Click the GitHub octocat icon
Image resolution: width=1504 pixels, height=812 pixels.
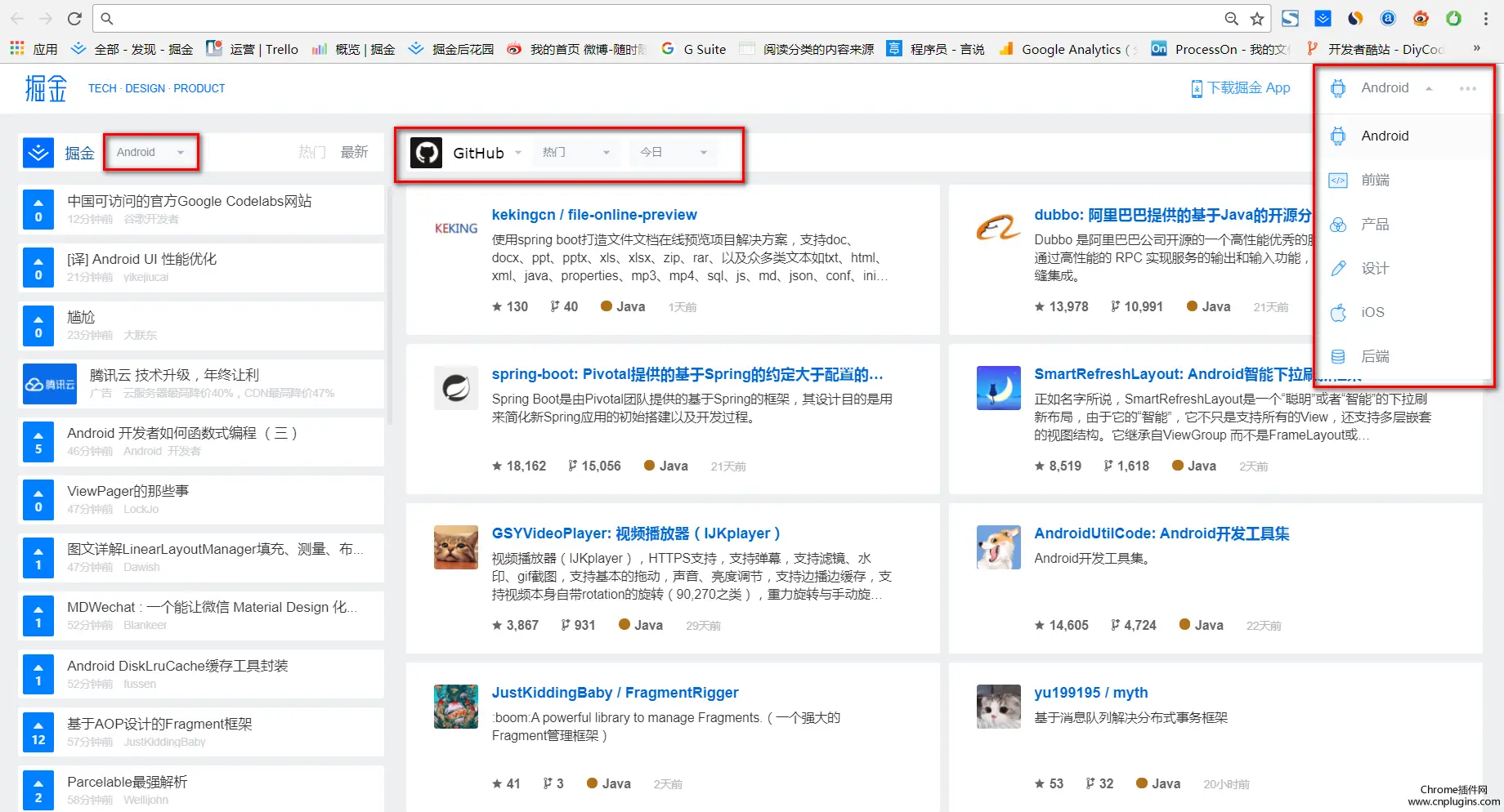(426, 152)
